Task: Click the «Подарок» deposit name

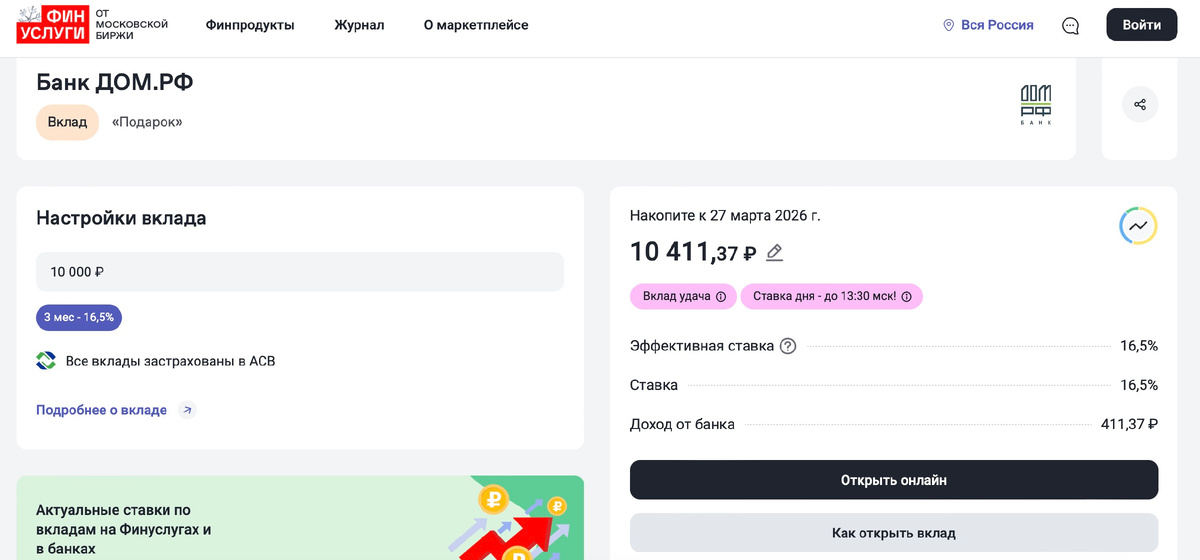Action: click(147, 122)
